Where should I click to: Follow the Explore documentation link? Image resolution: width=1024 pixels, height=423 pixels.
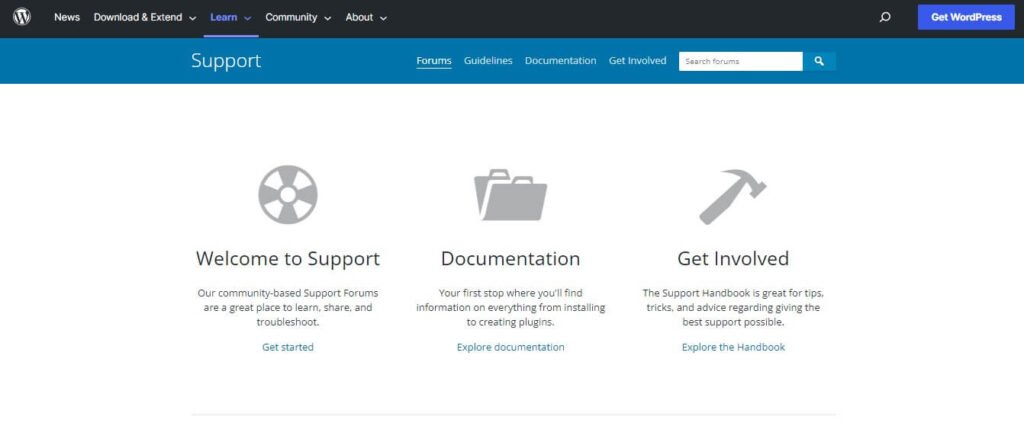pos(510,347)
